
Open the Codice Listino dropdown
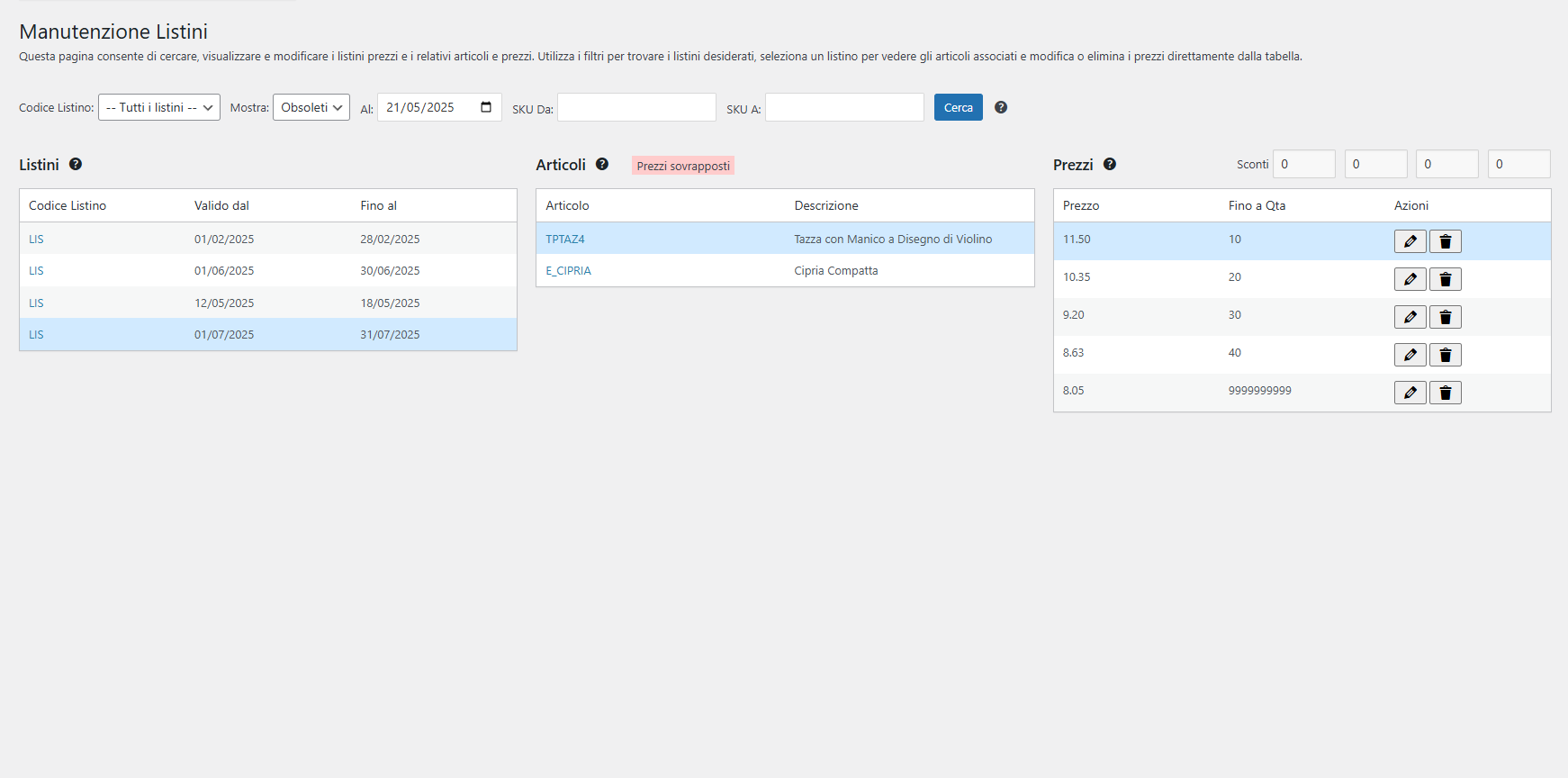tap(159, 107)
